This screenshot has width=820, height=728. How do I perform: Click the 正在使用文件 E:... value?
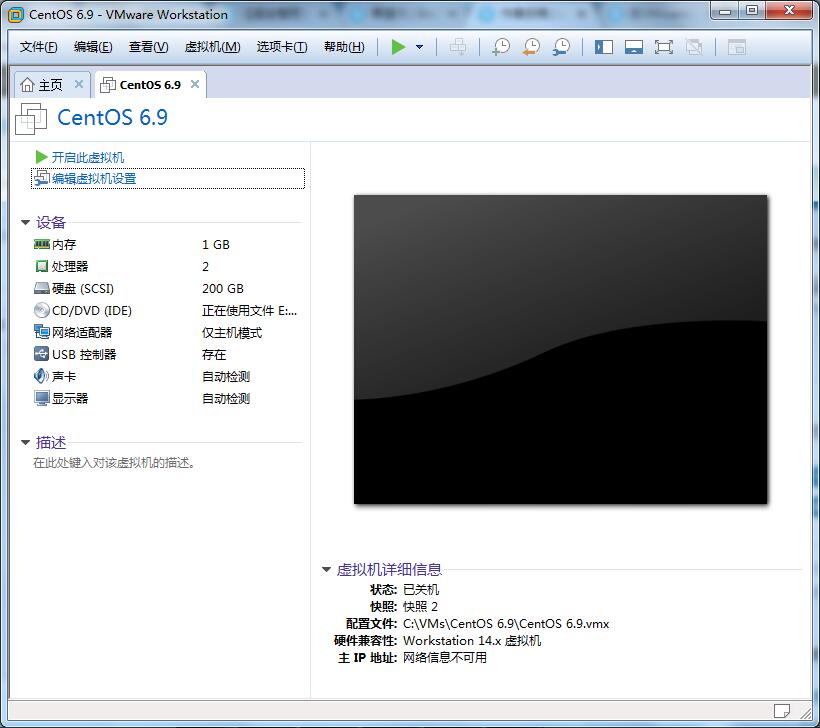[x=249, y=311]
